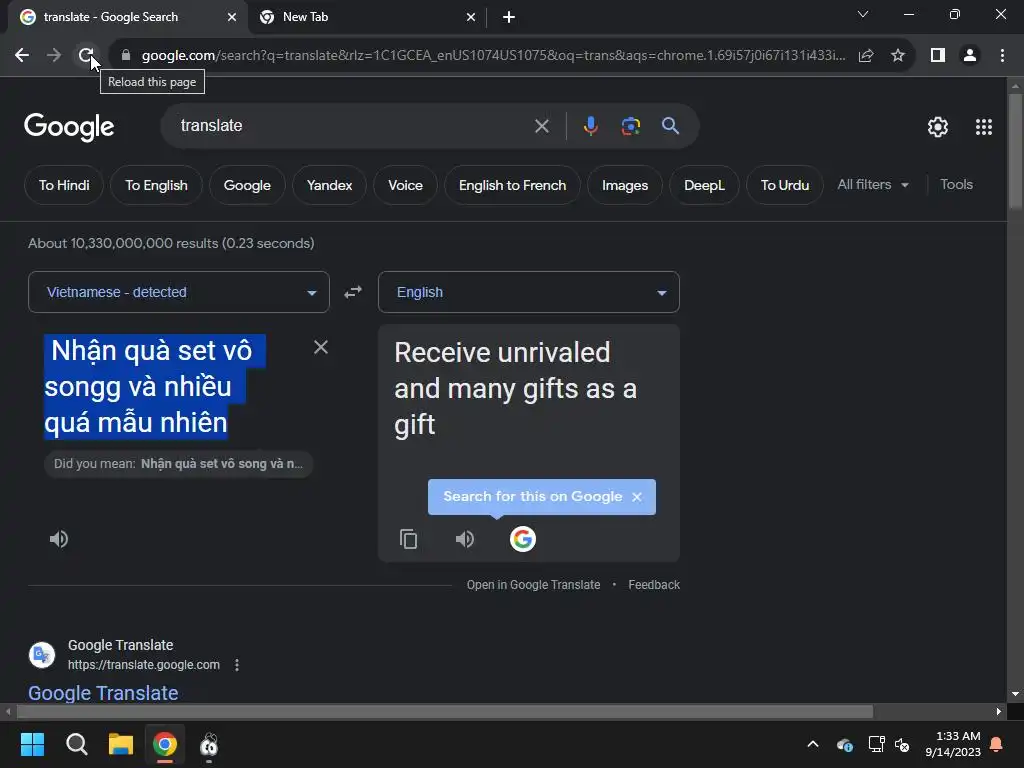Click the Google Translate site favicon
The width and height of the screenshot is (1024, 768).
tap(42, 654)
